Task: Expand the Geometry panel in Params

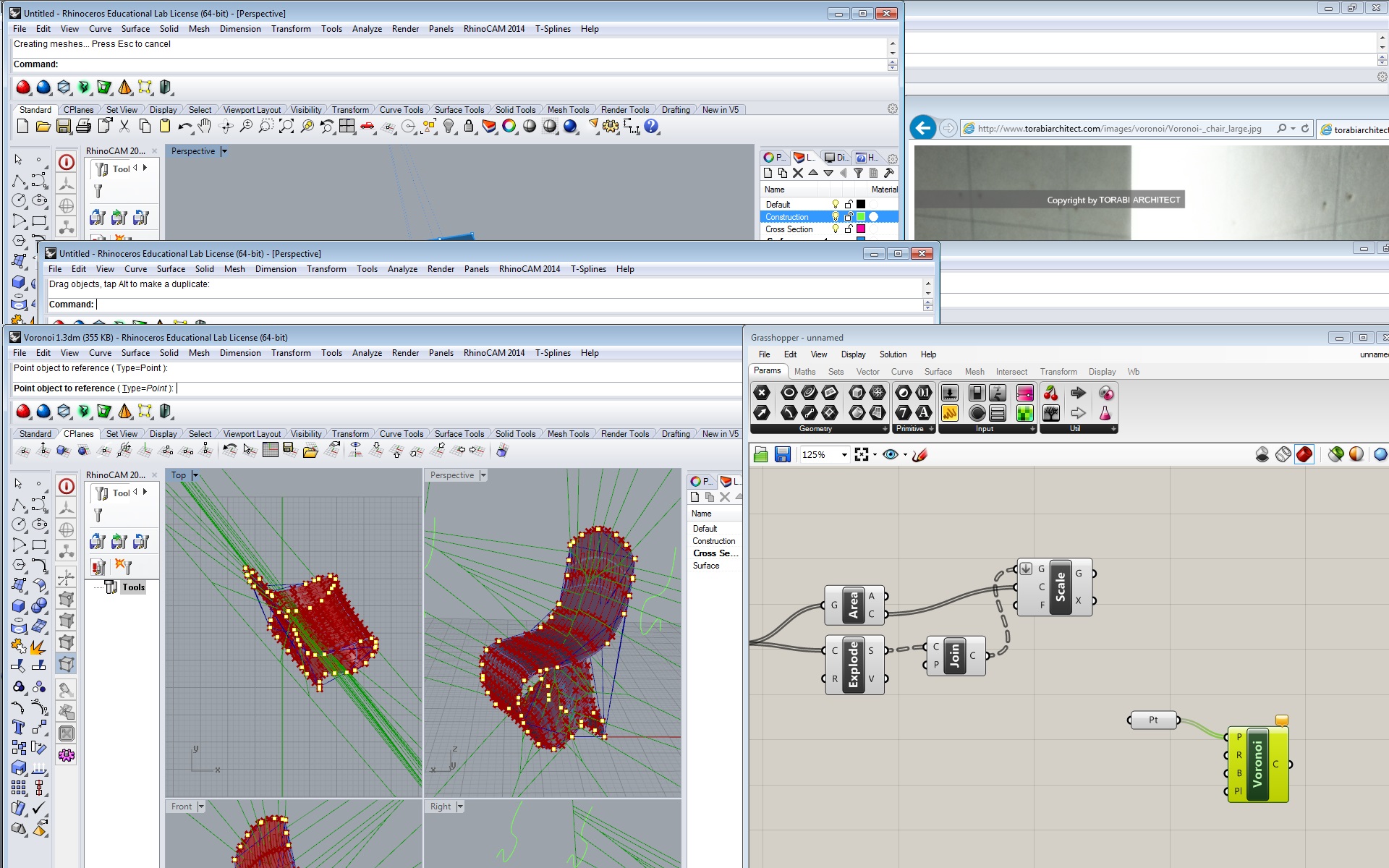Action: [884, 429]
